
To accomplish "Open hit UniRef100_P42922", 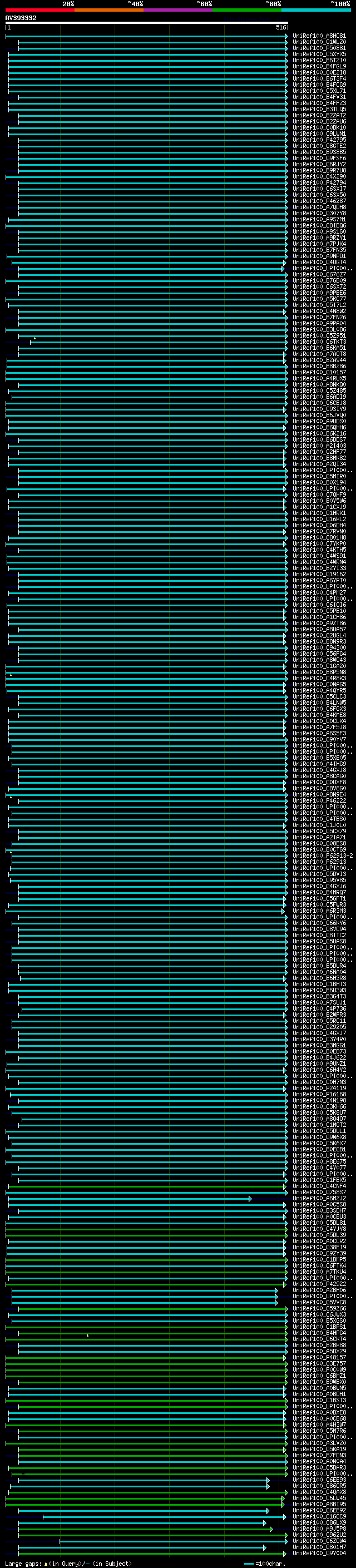I will point(319,1284).
